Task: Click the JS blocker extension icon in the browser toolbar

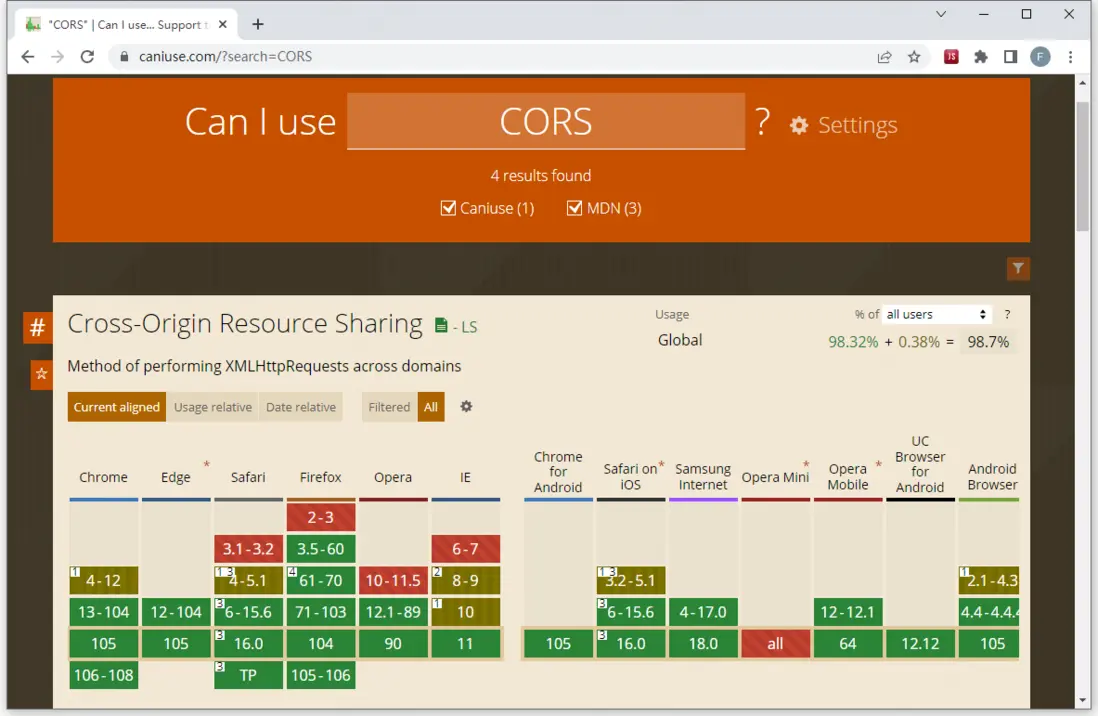Action: pos(951,57)
